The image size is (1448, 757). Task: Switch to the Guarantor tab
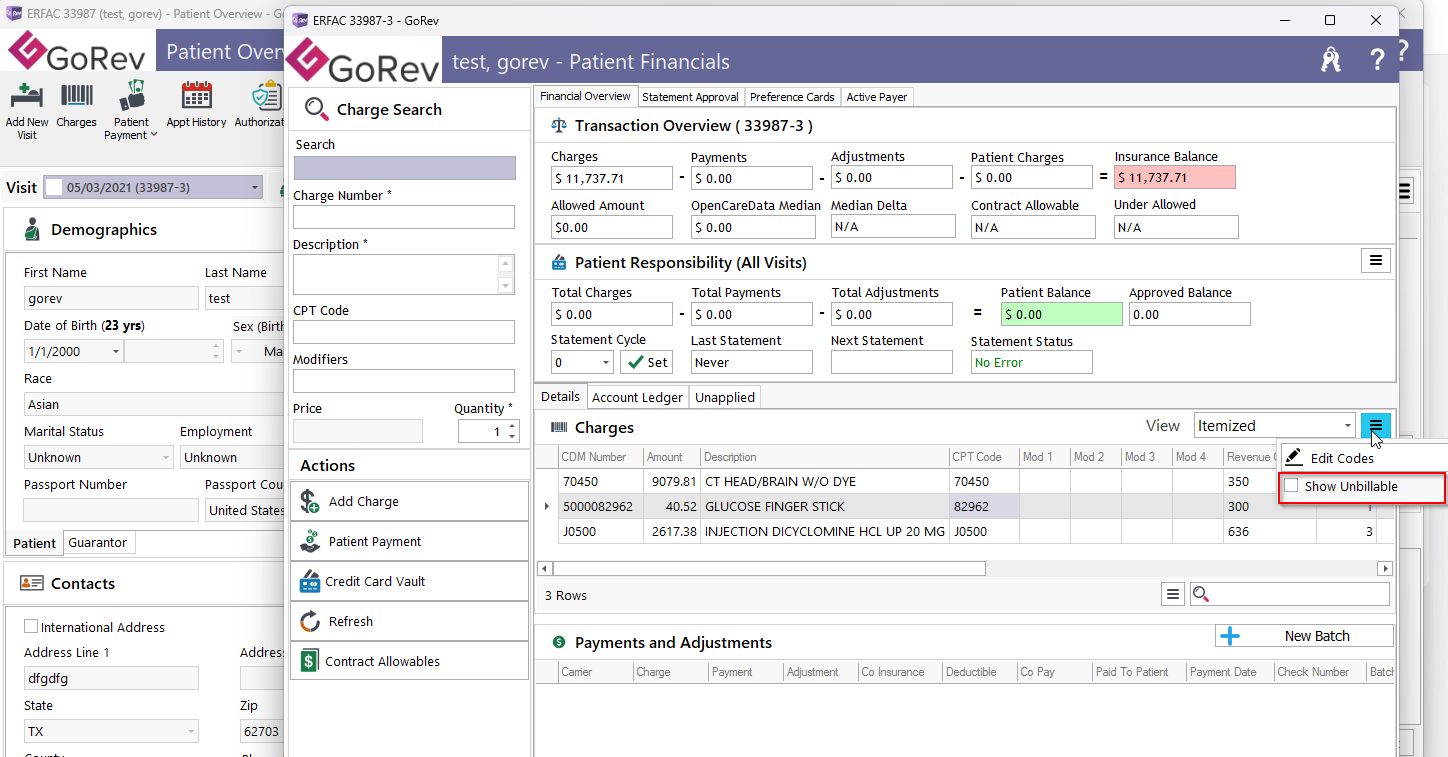click(x=97, y=542)
